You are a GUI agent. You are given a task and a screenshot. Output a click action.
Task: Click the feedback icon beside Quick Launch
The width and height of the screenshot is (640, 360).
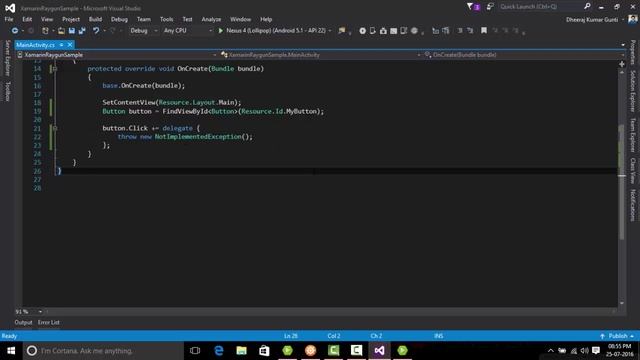[x=490, y=7]
